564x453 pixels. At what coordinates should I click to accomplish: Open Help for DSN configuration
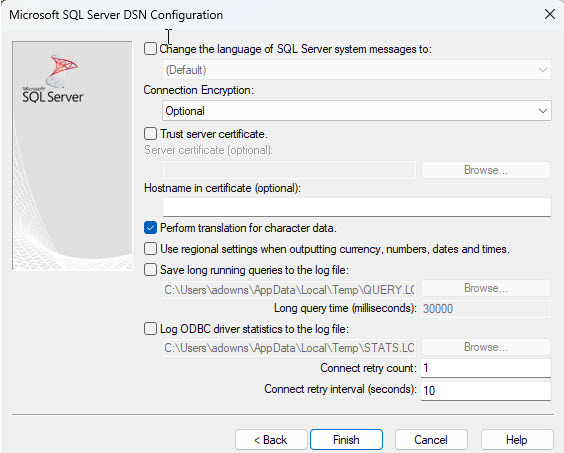click(517, 440)
